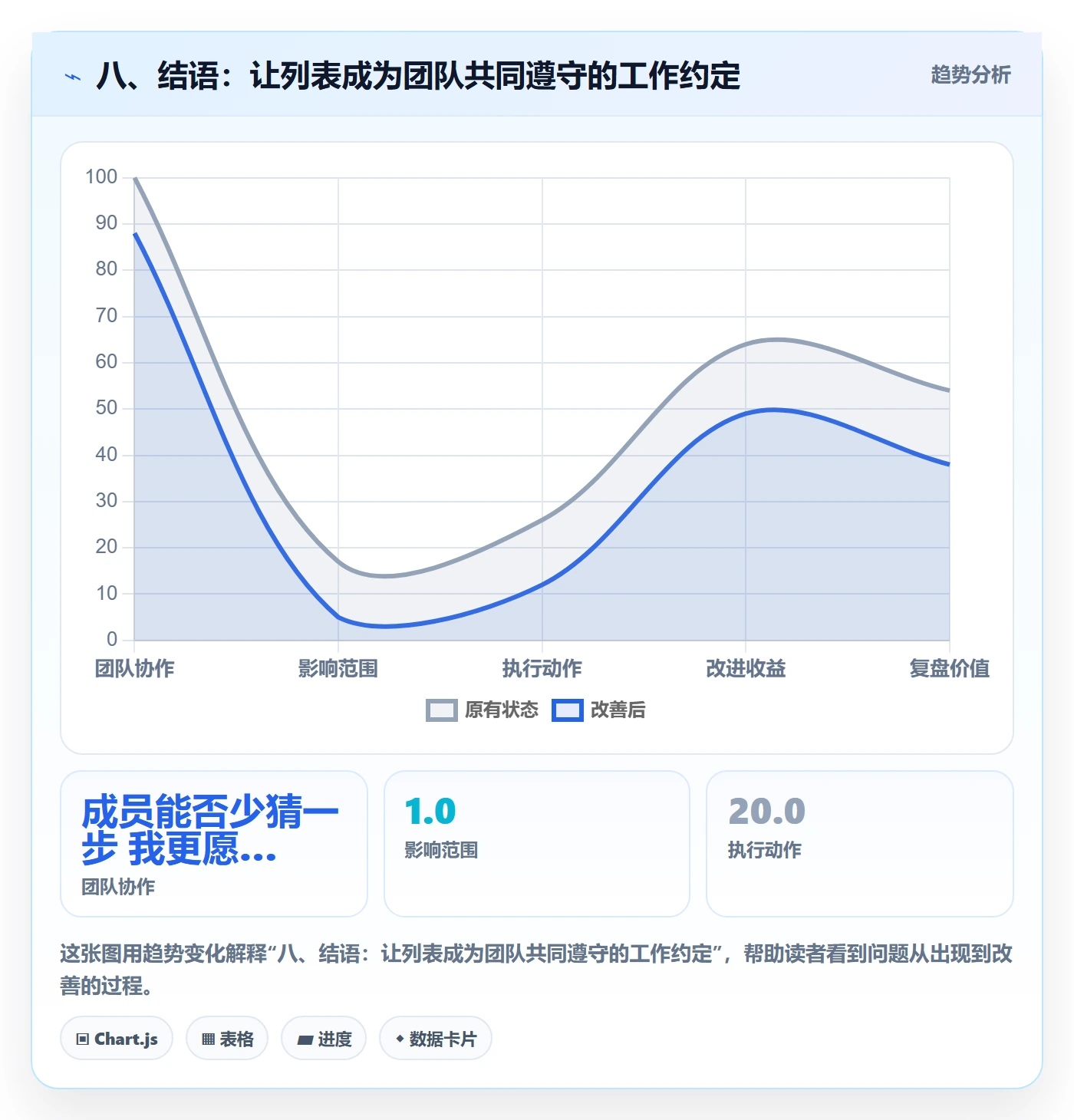Click the lightning bolt icon beside the title
1074x1120 pixels.
[73, 77]
